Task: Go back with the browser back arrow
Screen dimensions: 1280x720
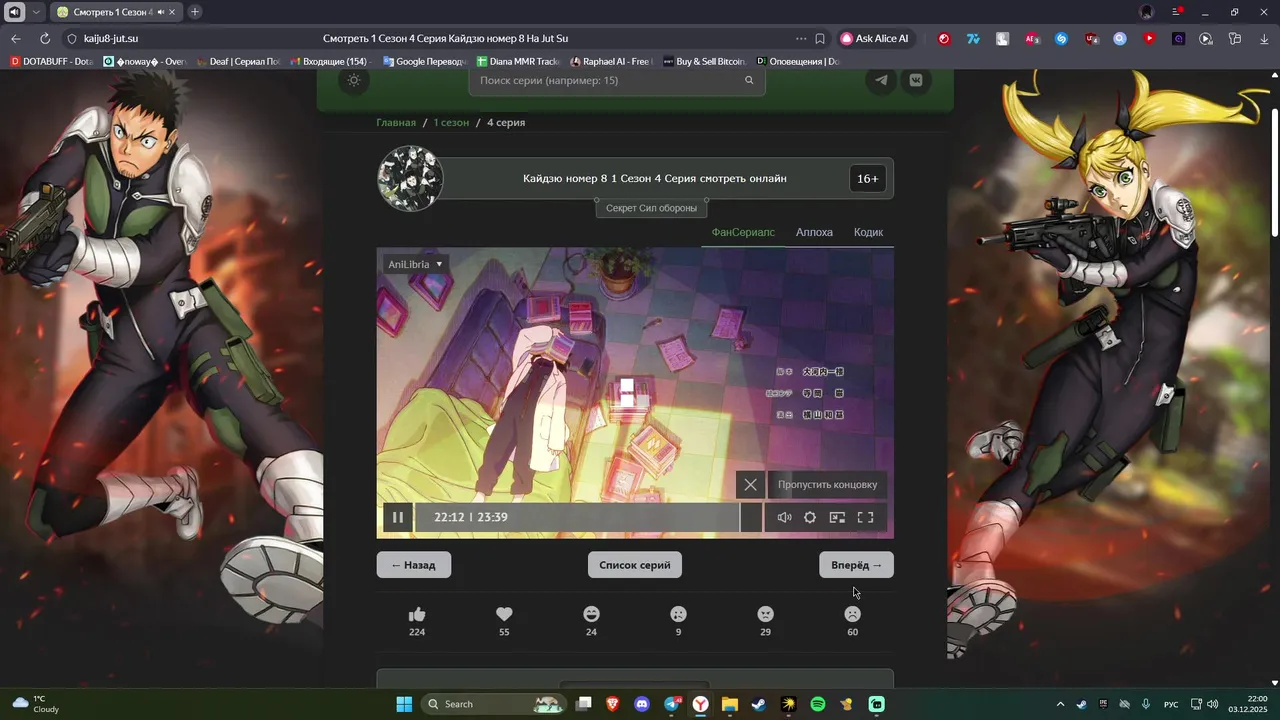Action: (x=16, y=38)
